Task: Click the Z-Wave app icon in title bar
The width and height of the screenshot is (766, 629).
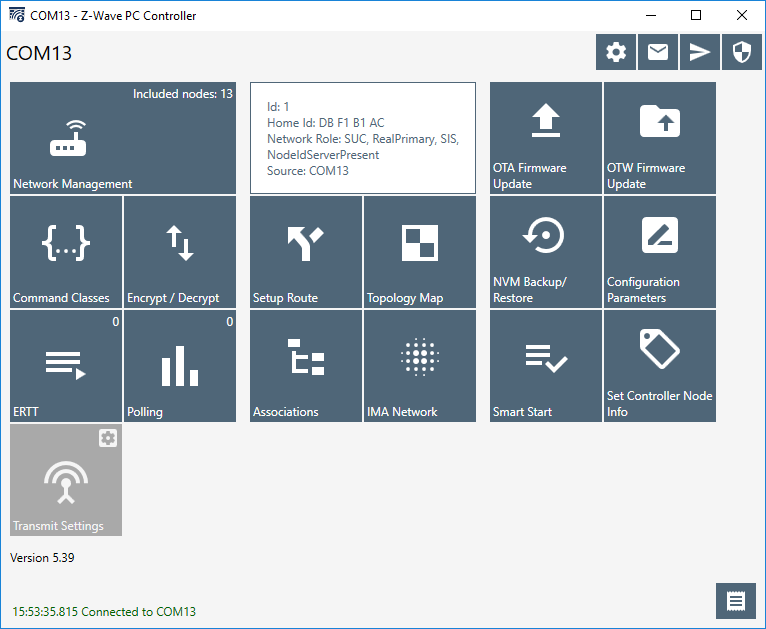Action: (x=17, y=15)
